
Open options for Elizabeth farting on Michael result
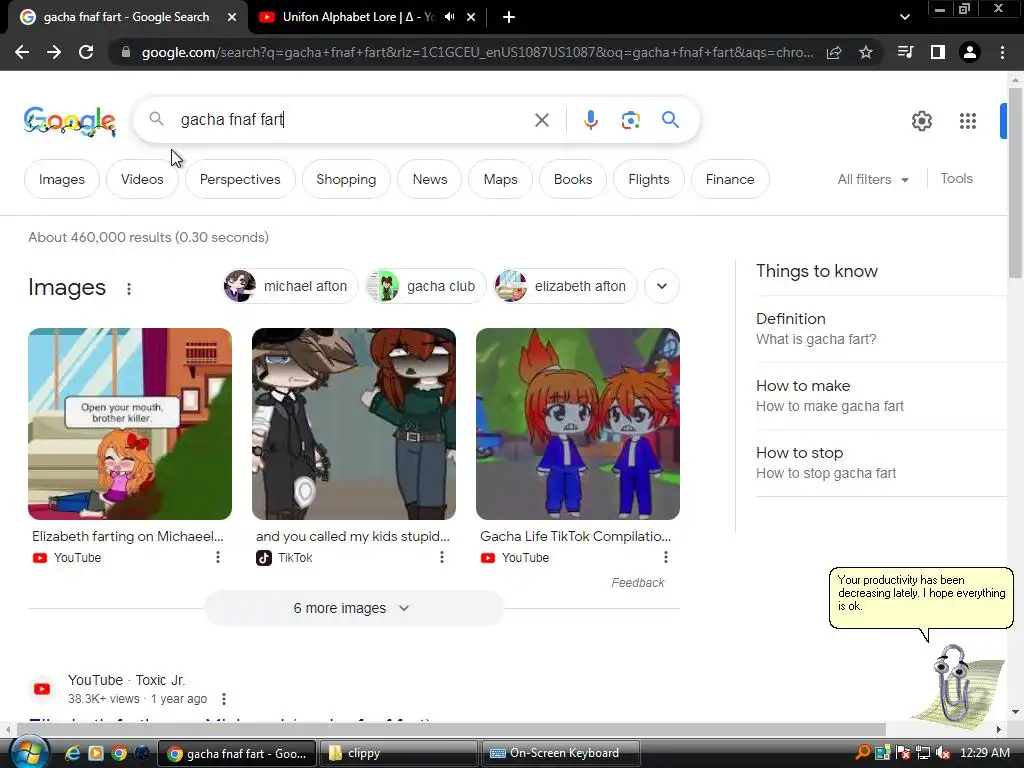tap(217, 557)
